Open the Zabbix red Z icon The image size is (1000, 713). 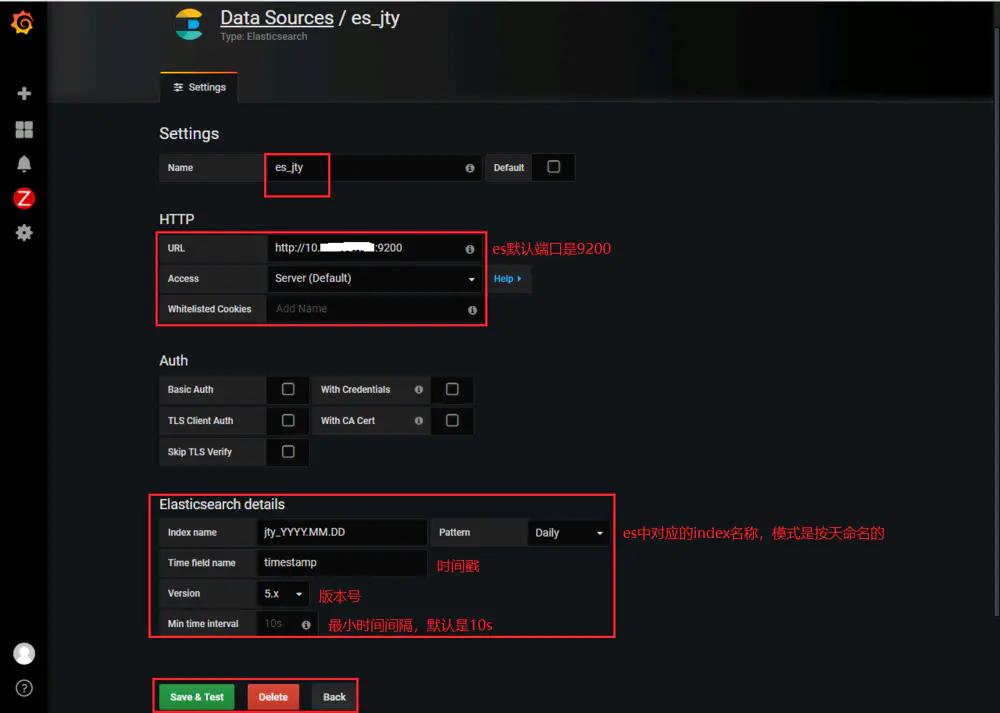(24, 198)
